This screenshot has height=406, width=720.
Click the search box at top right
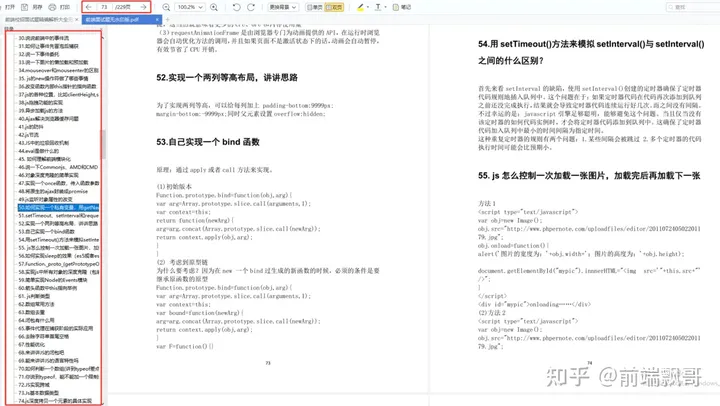pos(692,7)
